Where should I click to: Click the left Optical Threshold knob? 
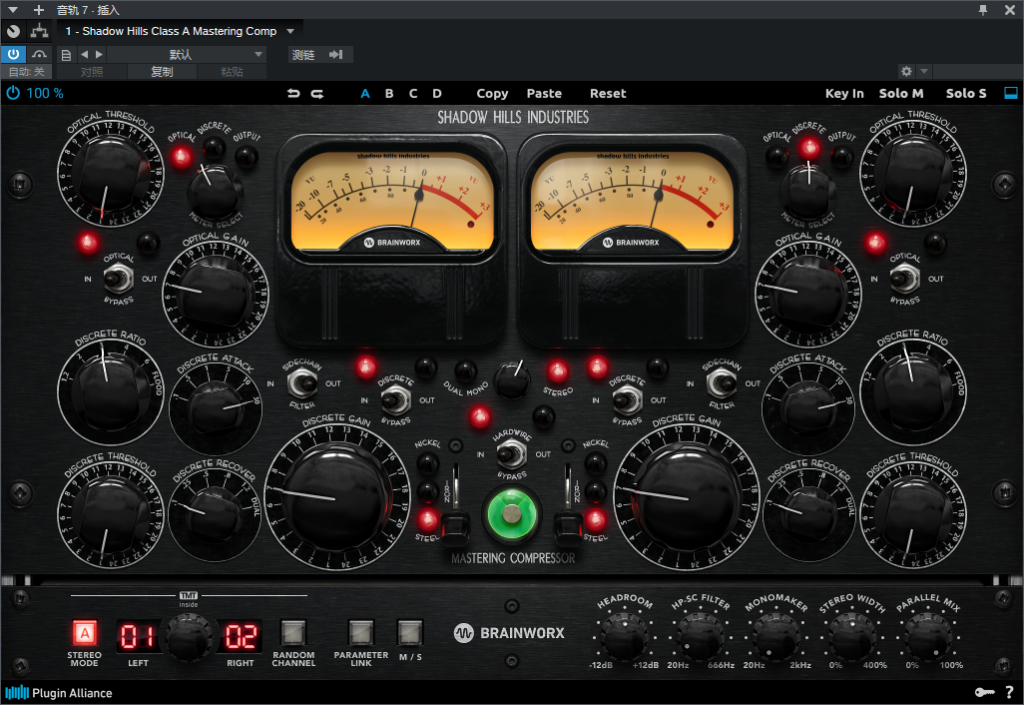click(x=110, y=173)
